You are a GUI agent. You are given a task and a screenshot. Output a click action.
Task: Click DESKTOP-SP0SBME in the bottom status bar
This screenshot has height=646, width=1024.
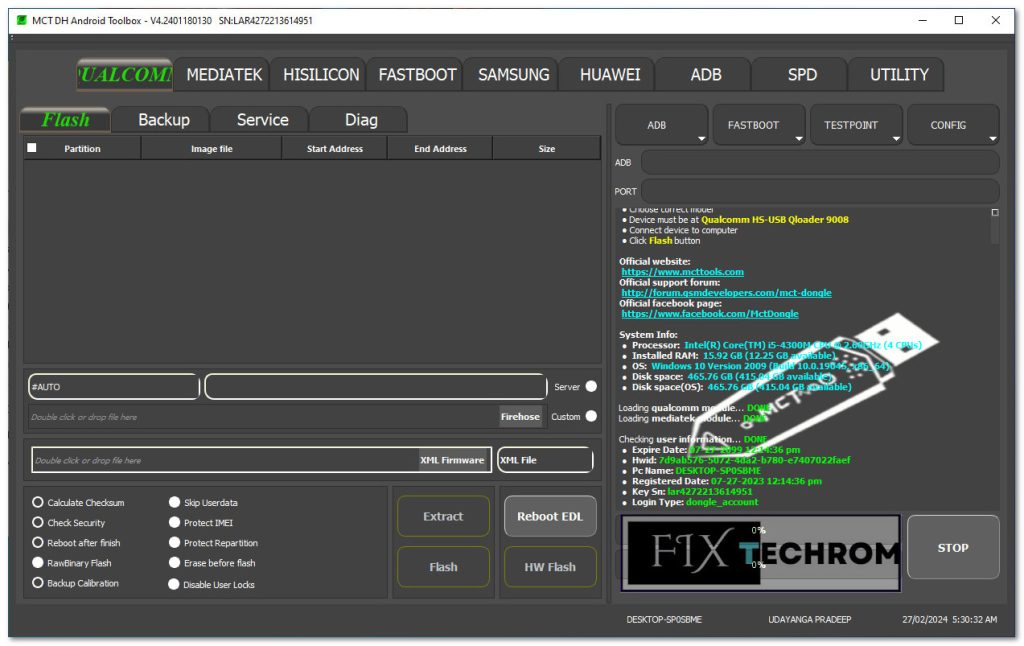click(664, 619)
